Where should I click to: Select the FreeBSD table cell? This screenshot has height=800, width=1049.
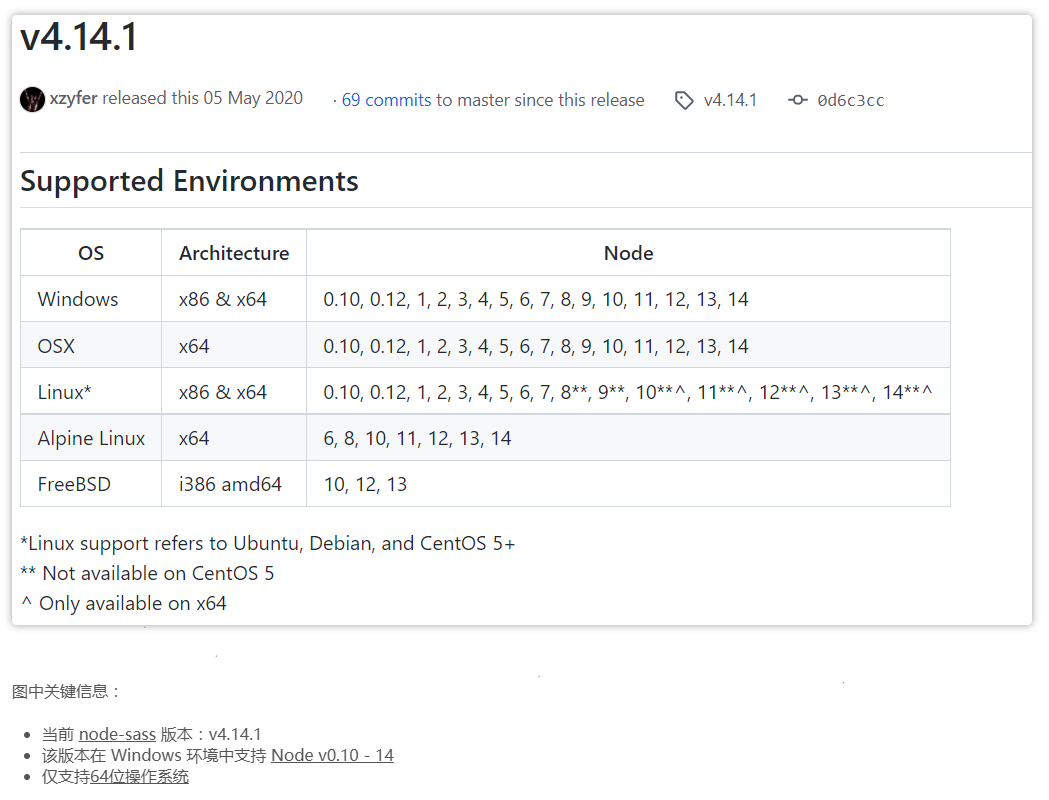tap(91, 484)
